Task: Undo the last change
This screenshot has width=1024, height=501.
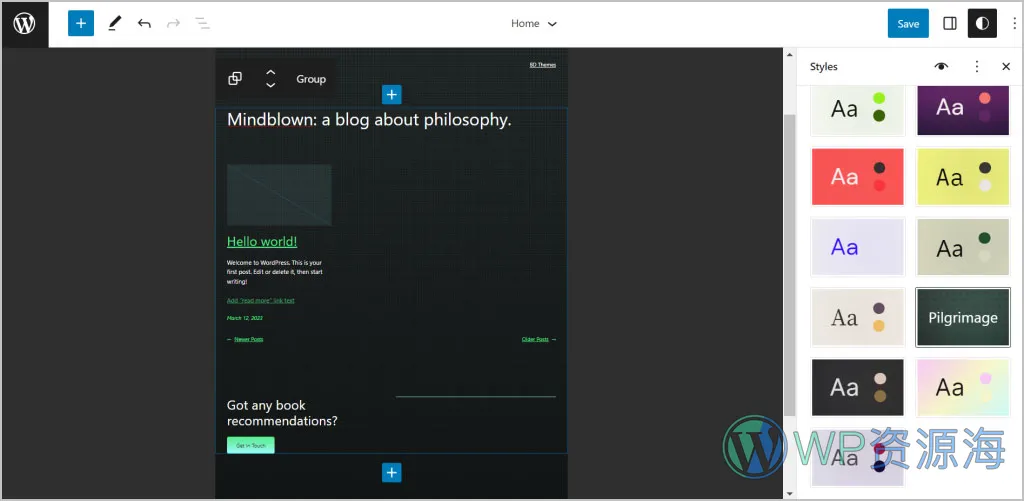Action: click(144, 23)
